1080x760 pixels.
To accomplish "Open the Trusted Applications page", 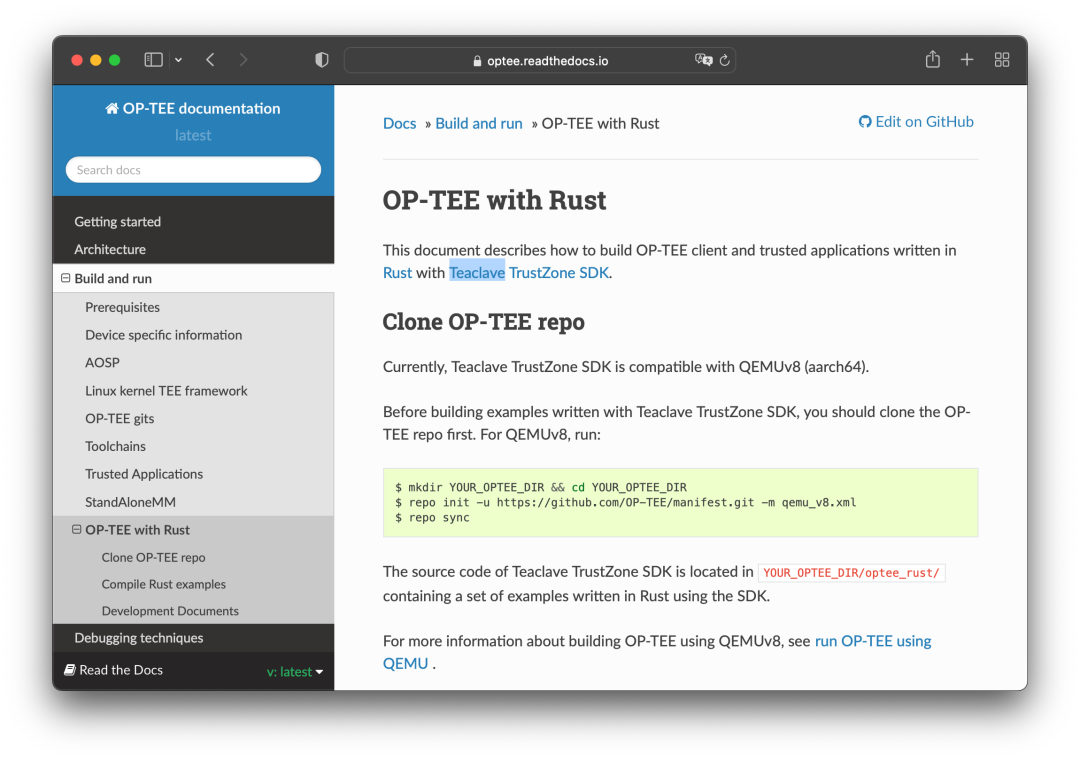I will click(144, 474).
